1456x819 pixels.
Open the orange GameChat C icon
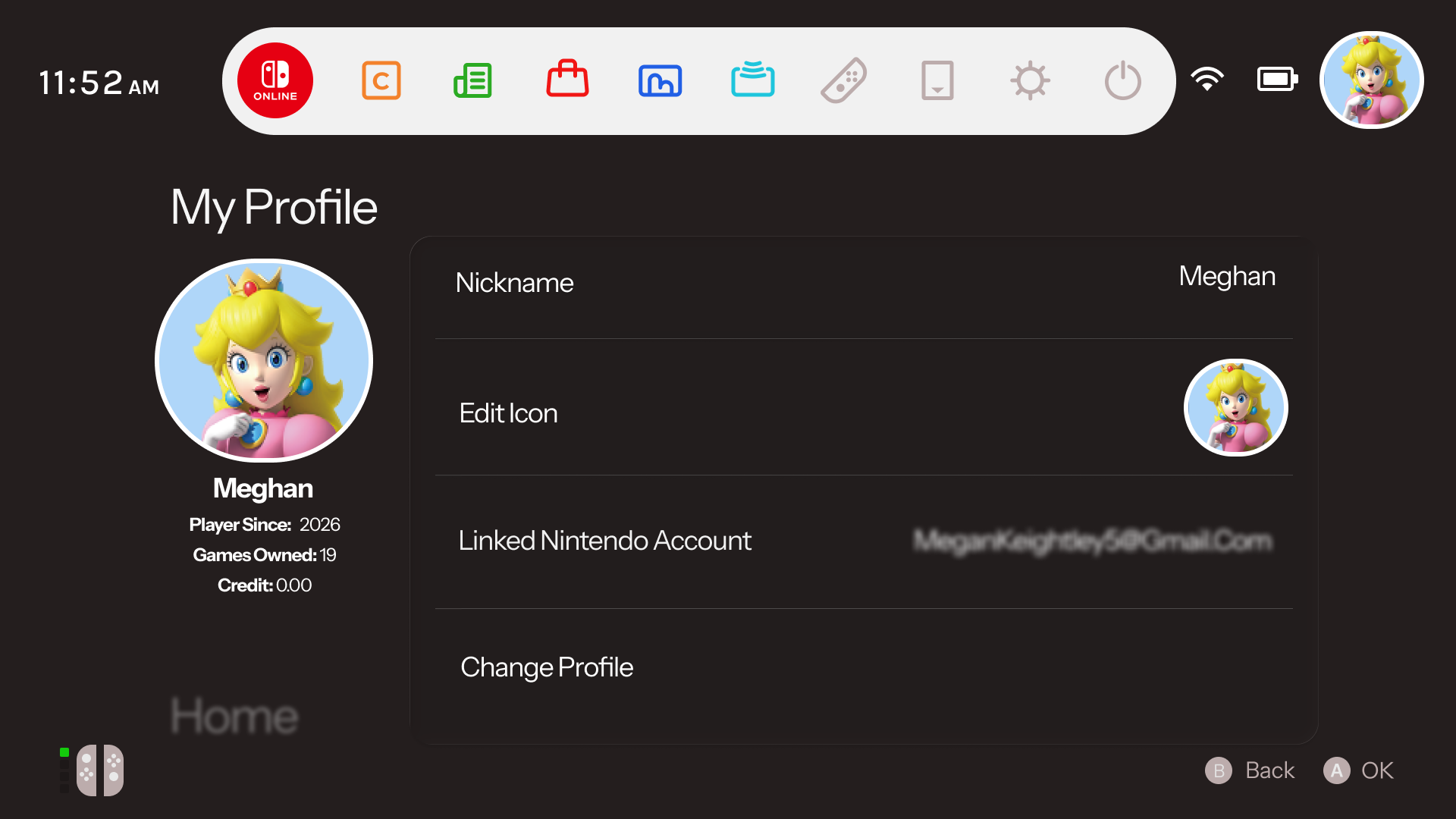click(x=381, y=80)
